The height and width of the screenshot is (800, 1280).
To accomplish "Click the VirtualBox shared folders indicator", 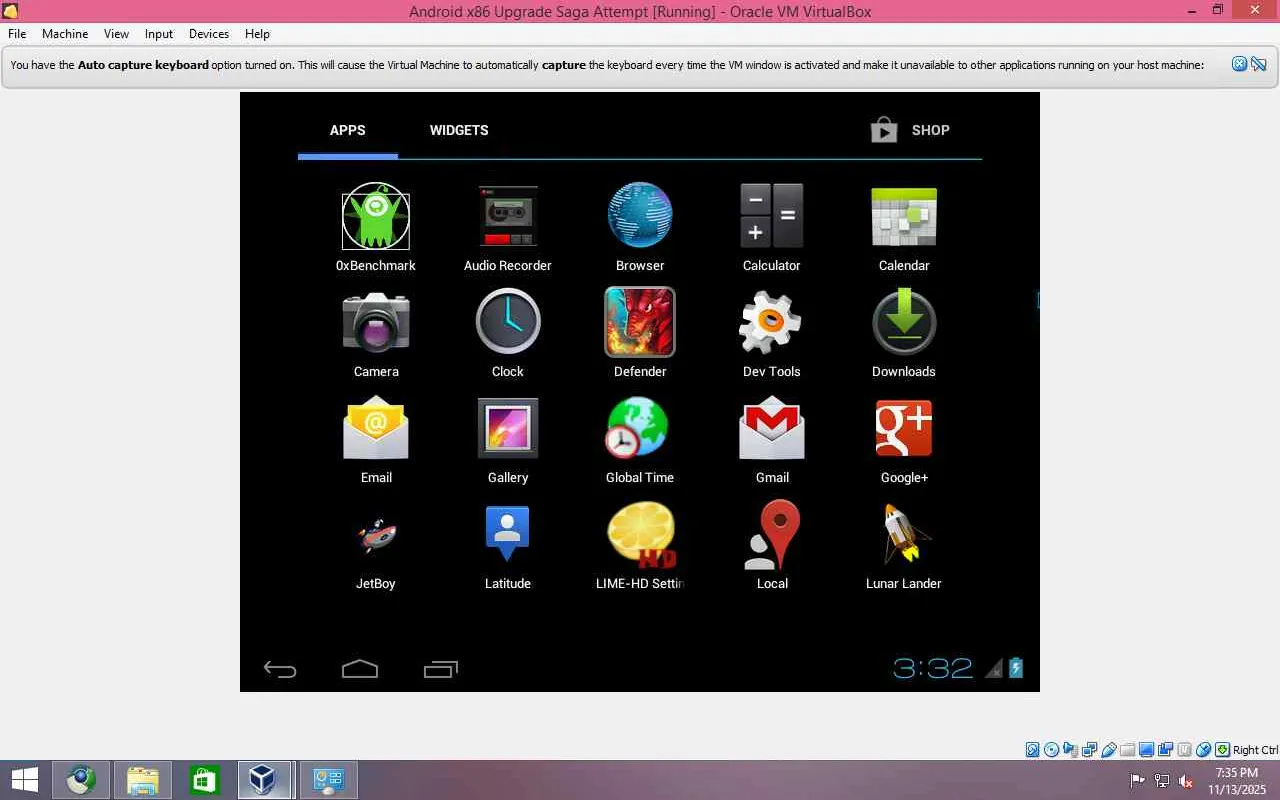I will pyautogui.click(x=1128, y=750).
